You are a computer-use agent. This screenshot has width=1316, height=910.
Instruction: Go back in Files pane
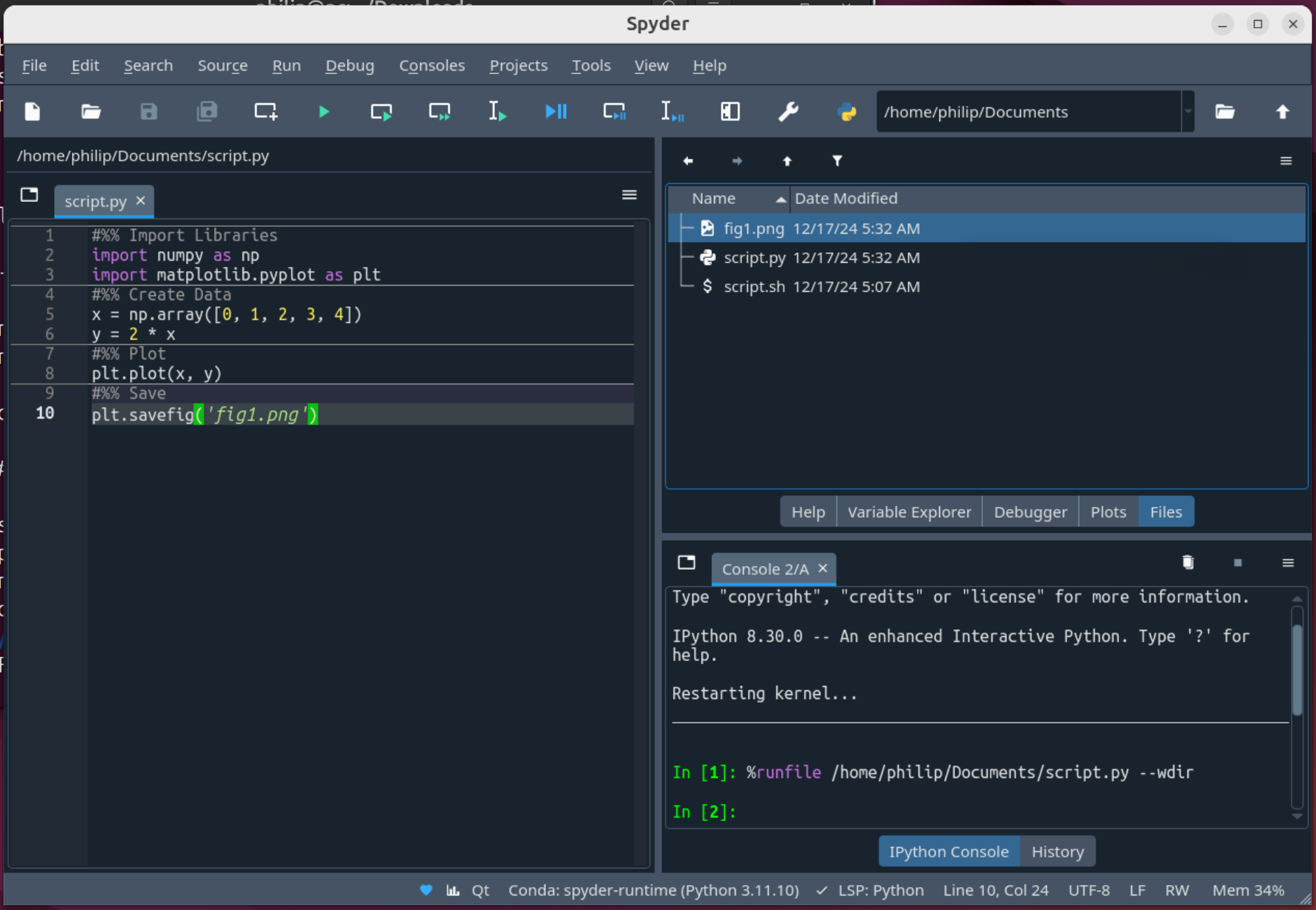[688, 161]
